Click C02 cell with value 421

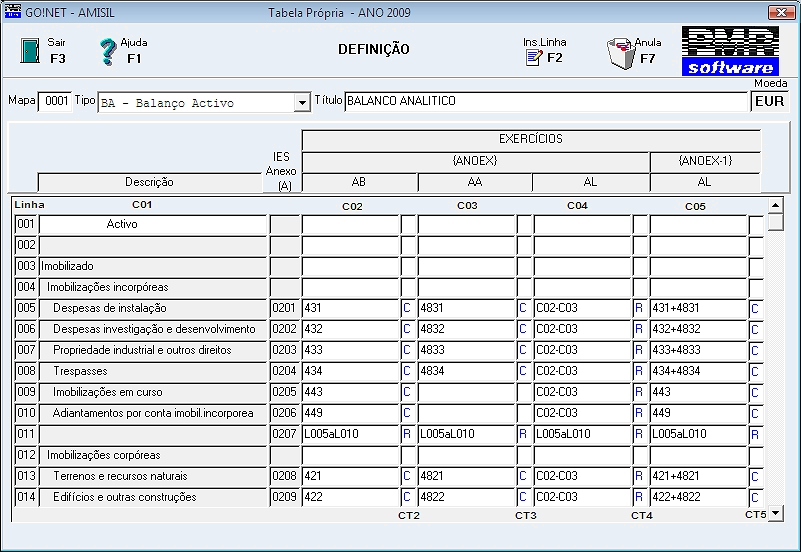click(350, 475)
